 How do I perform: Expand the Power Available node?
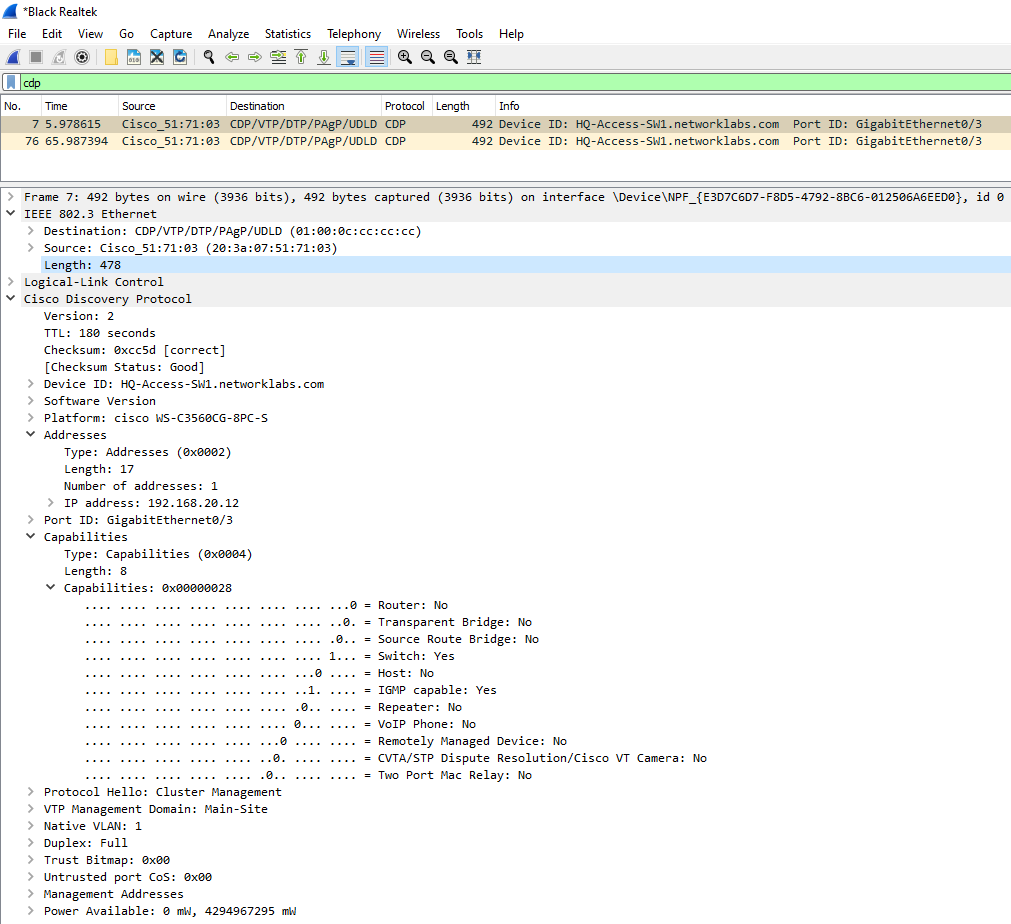[30, 910]
